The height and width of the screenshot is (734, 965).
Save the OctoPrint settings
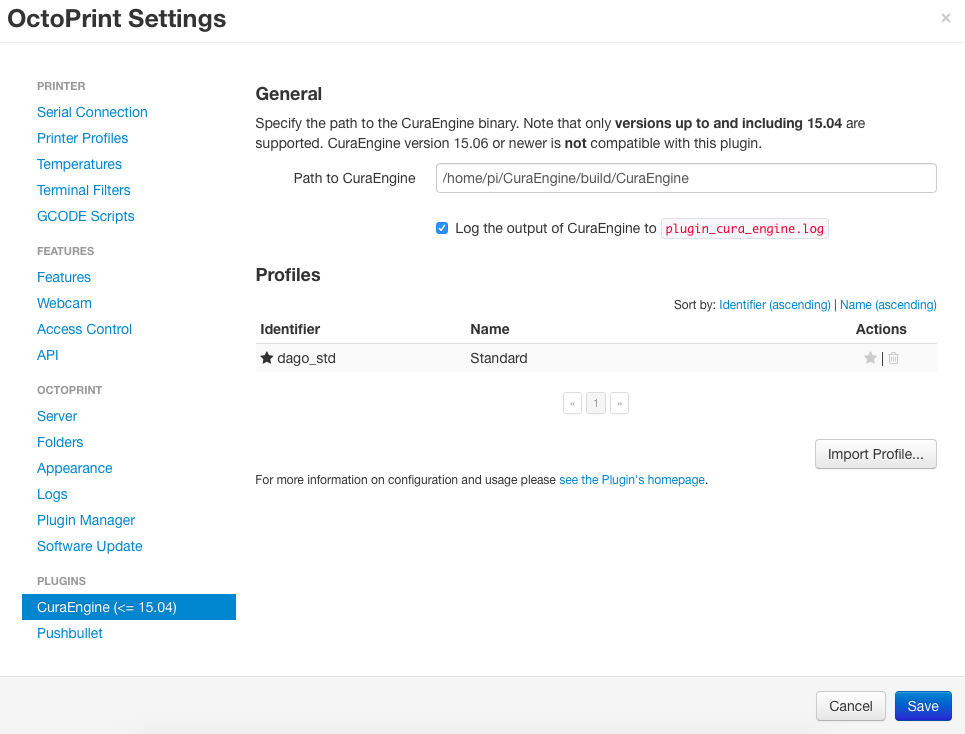pyautogui.click(x=923, y=706)
